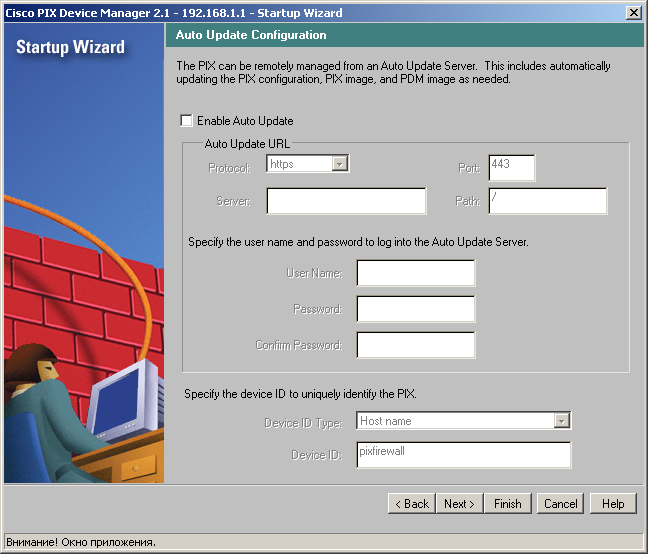
Task: Click the Startup Wizard sidebar title
Action: pos(70,47)
